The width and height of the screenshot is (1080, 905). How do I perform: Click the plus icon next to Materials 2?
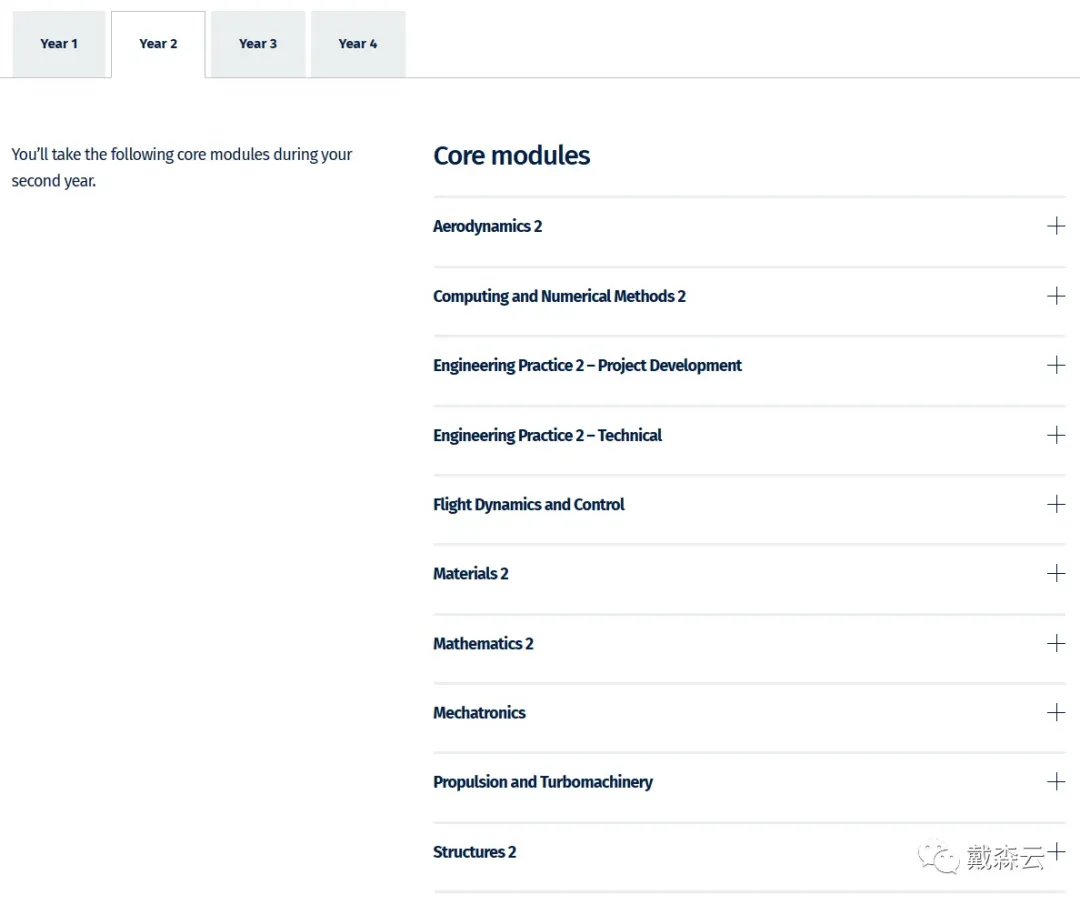[x=1055, y=573]
